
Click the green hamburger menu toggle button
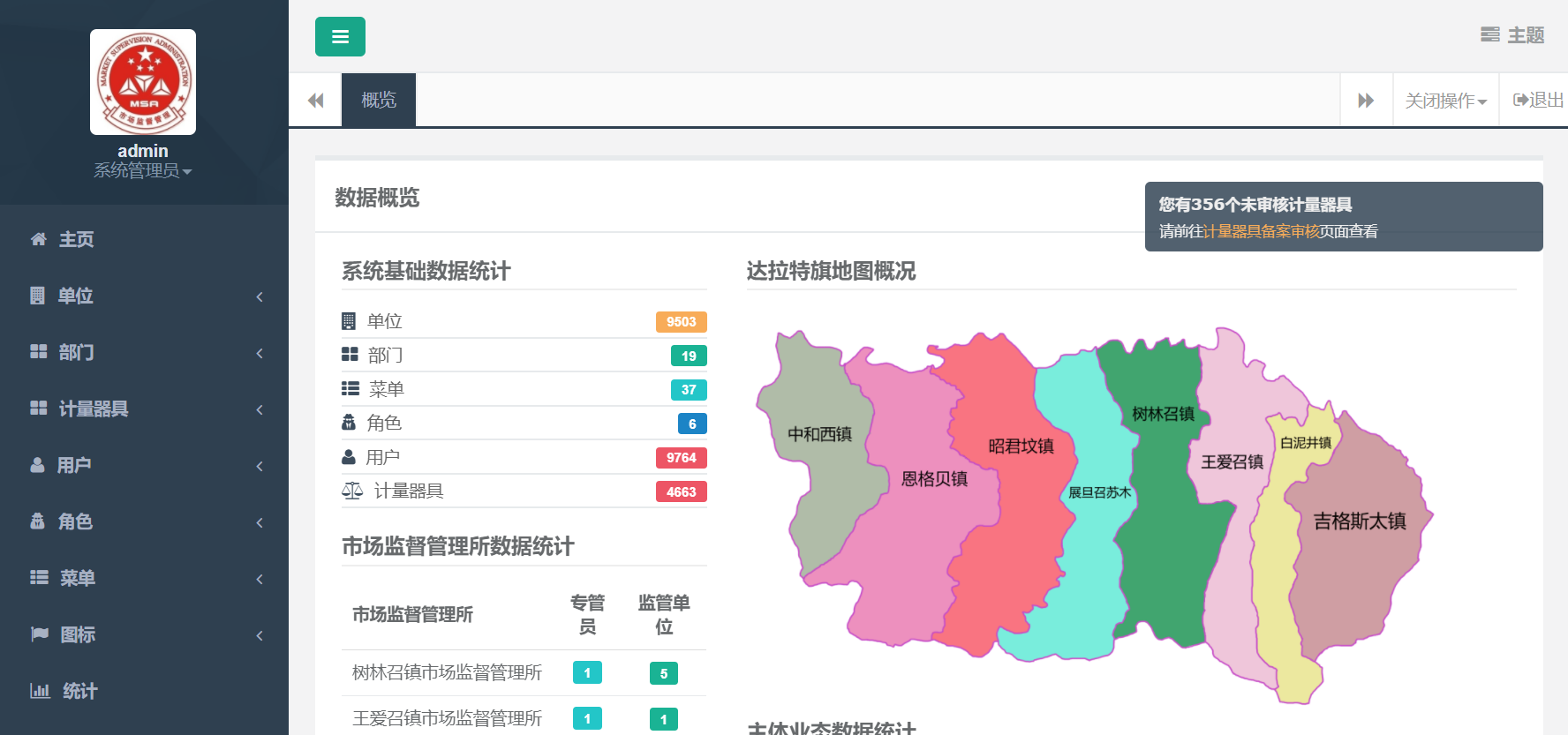point(340,37)
